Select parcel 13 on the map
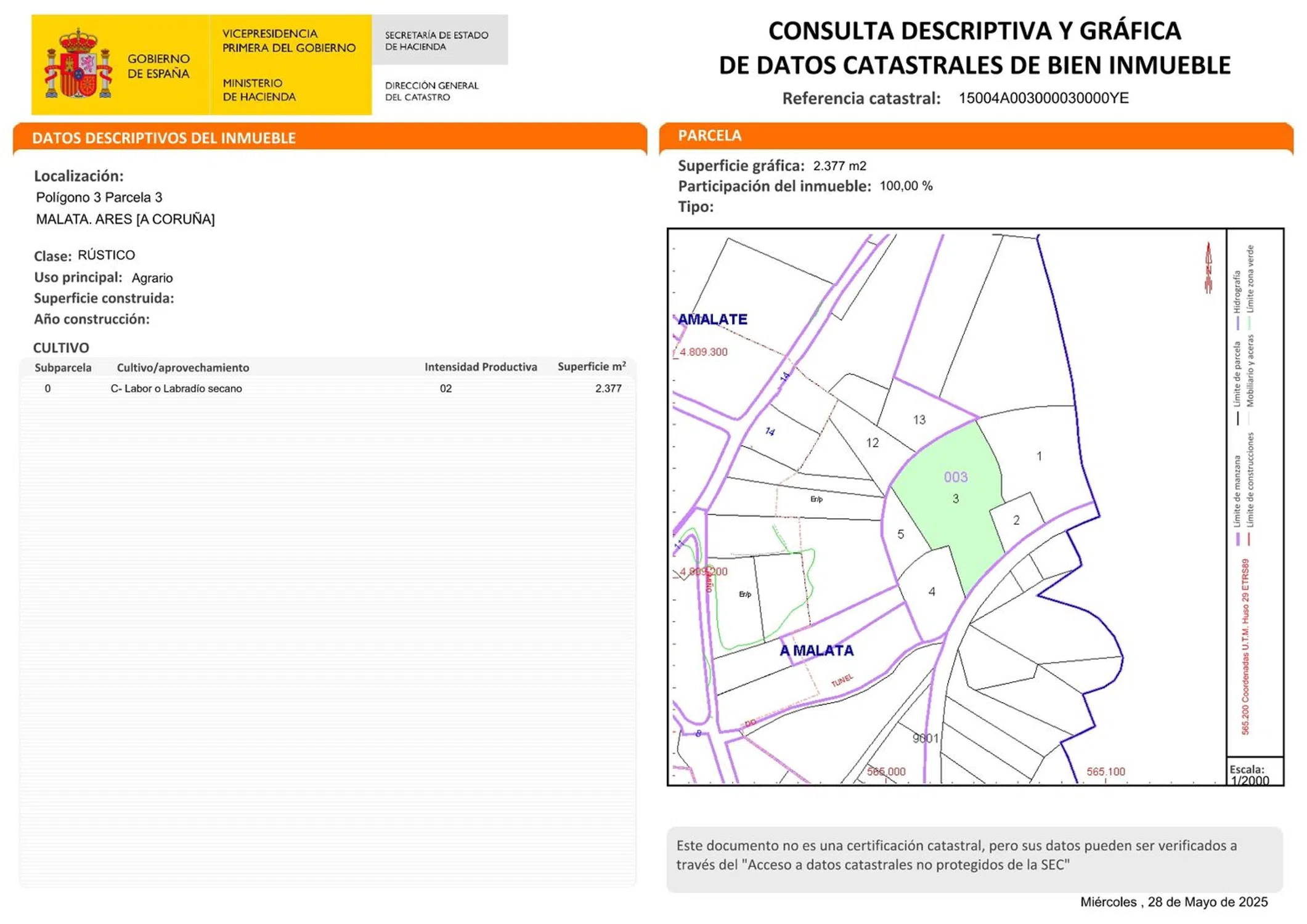The image size is (1307, 924). (919, 419)
